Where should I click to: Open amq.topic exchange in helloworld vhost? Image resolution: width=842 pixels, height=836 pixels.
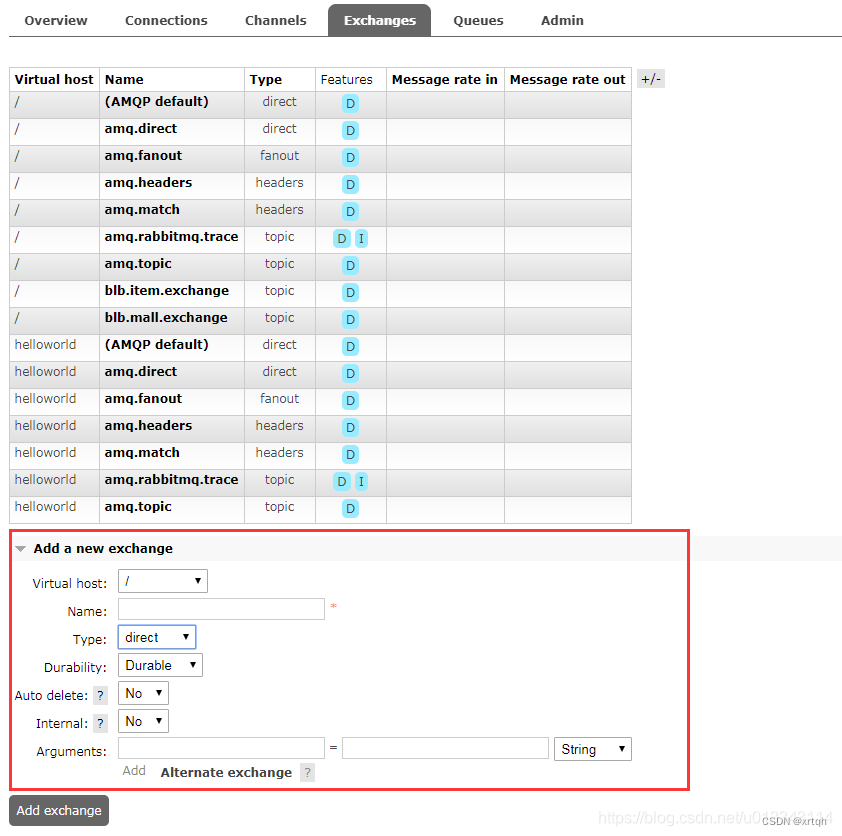tap(138, 507)
